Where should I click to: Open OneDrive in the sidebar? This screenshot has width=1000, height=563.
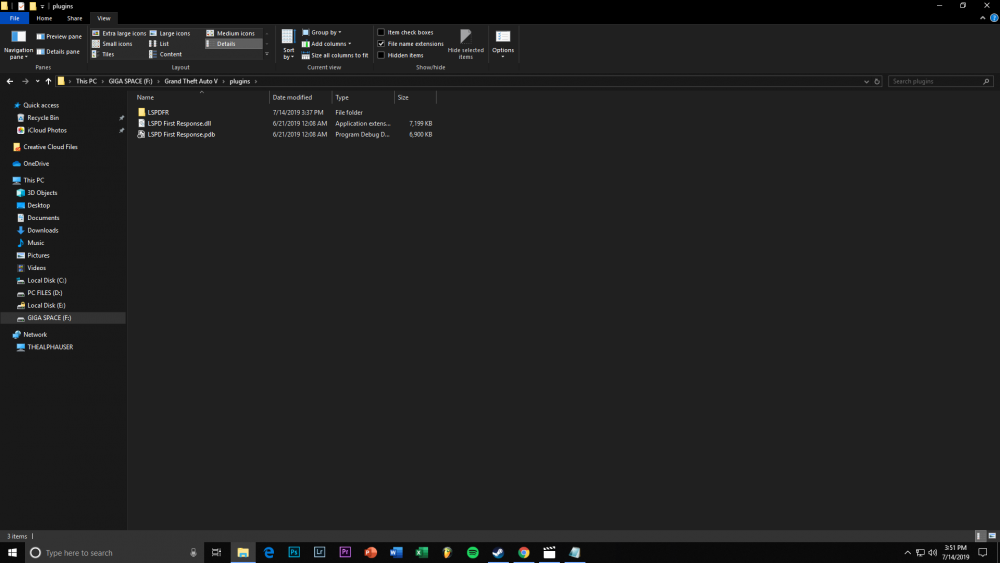point(36,164)
